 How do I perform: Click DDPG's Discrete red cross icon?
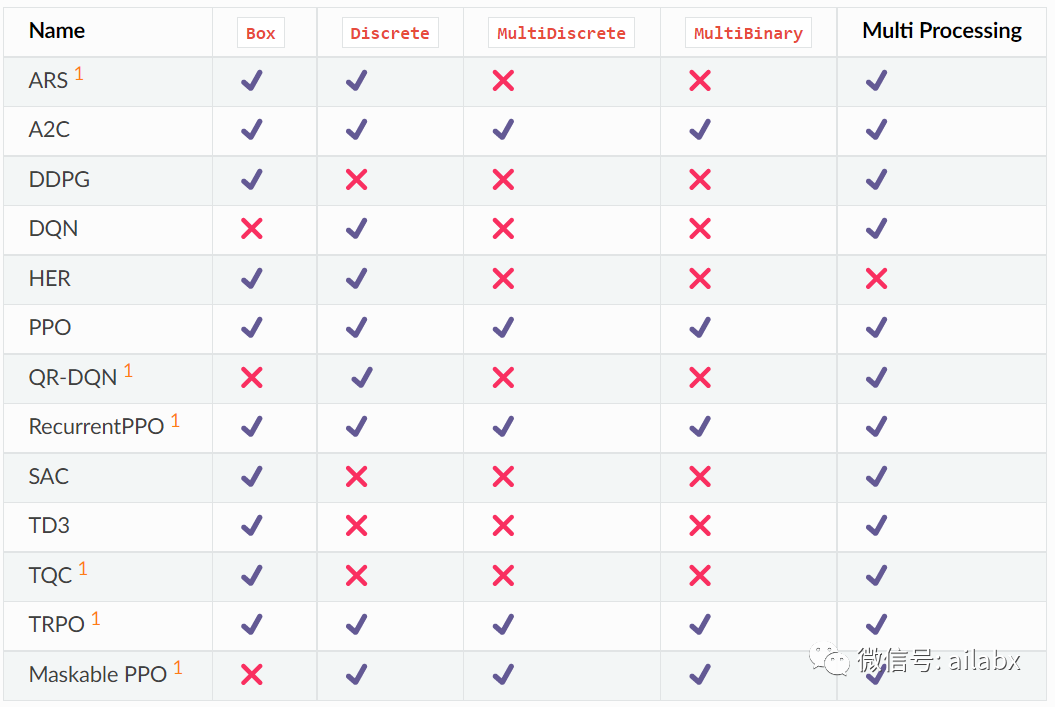pyautogui.click(x=357, y=179)
